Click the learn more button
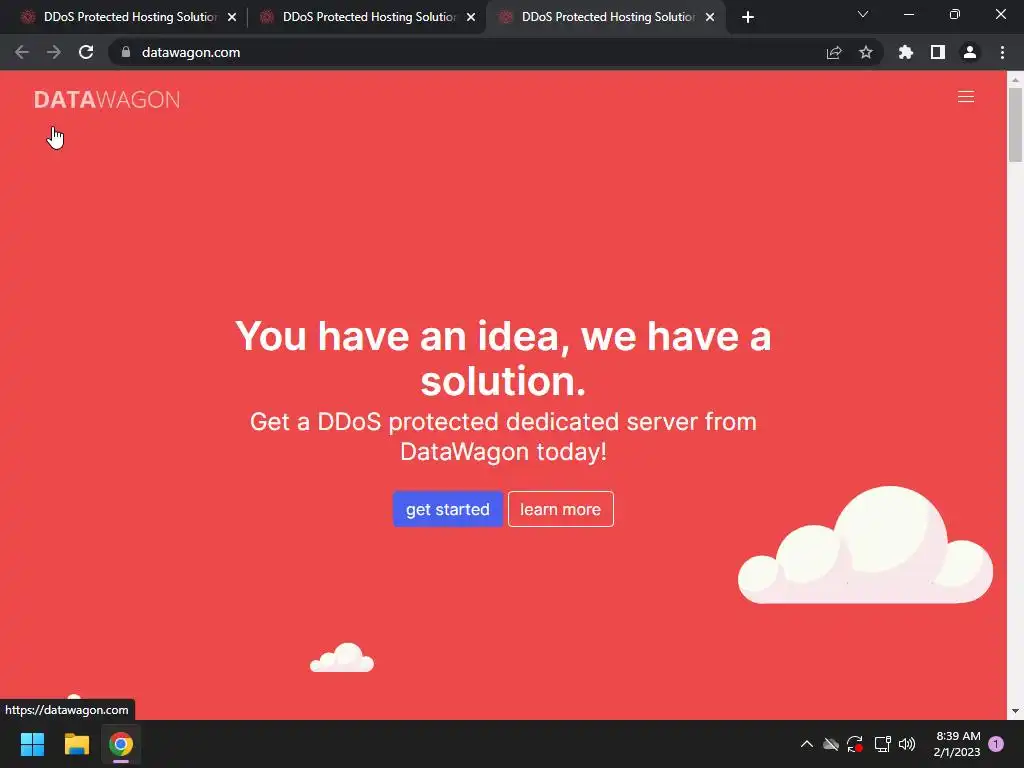This screenshot has width=1024, height=768. [x=560, y=509]
